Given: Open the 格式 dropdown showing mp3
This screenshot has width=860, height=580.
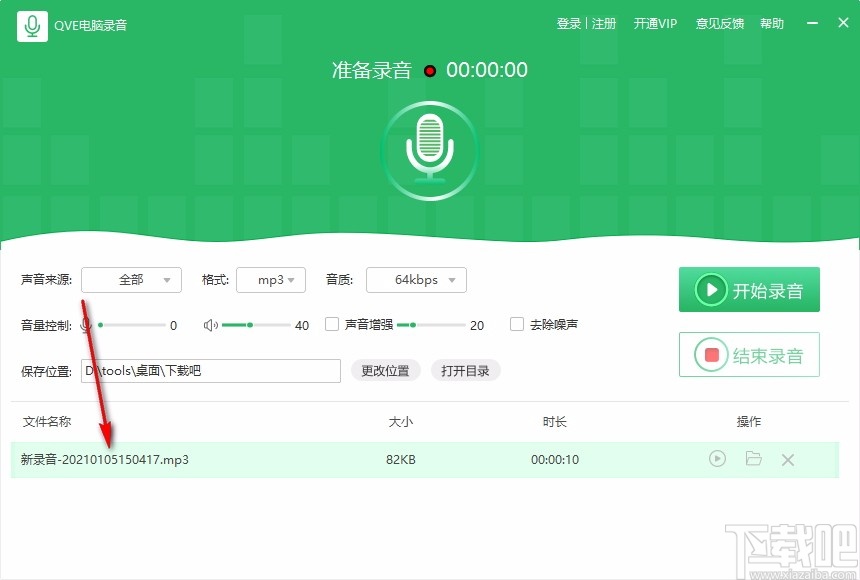Looking at the screenshot, I should click(x=271, y=280).
